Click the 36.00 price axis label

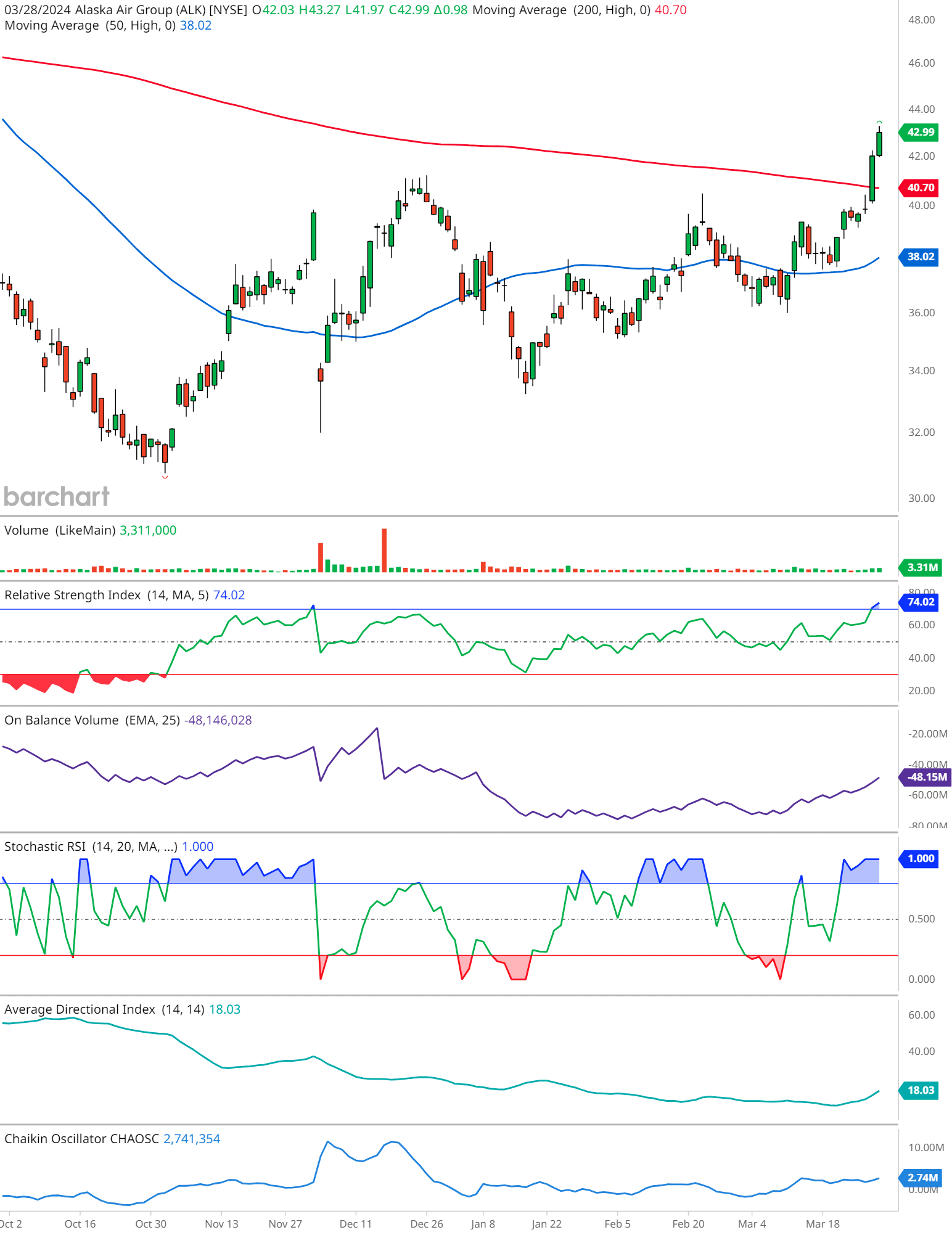[x=921, y=313]
